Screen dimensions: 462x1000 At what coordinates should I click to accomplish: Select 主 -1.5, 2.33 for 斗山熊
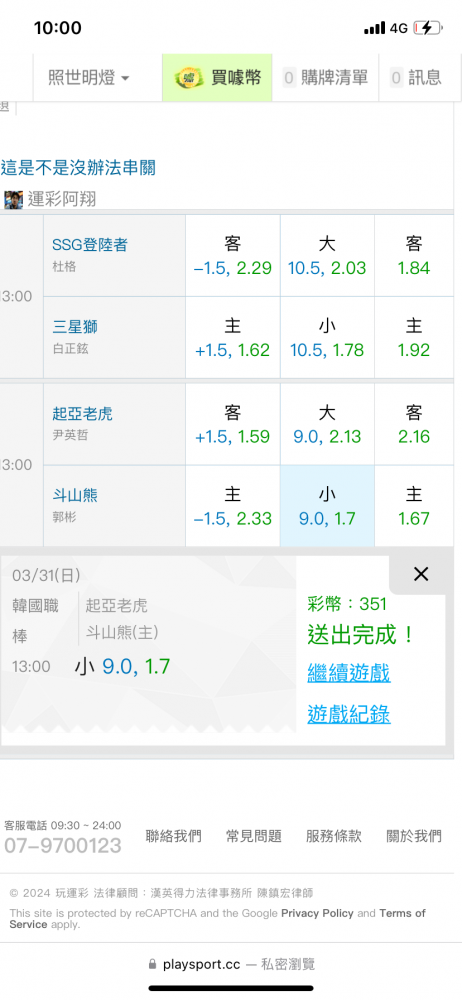[x=233, y=506]
